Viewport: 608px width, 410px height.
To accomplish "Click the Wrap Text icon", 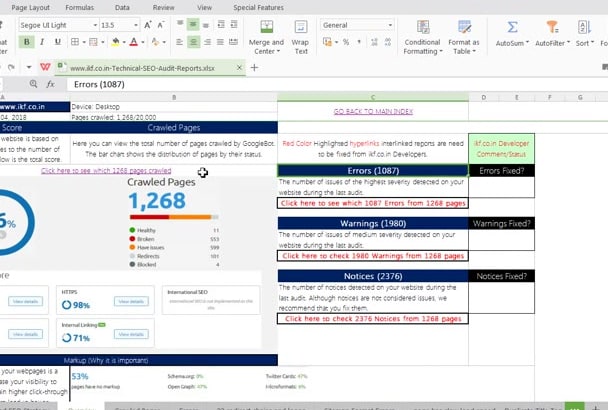I will [299, 28].
